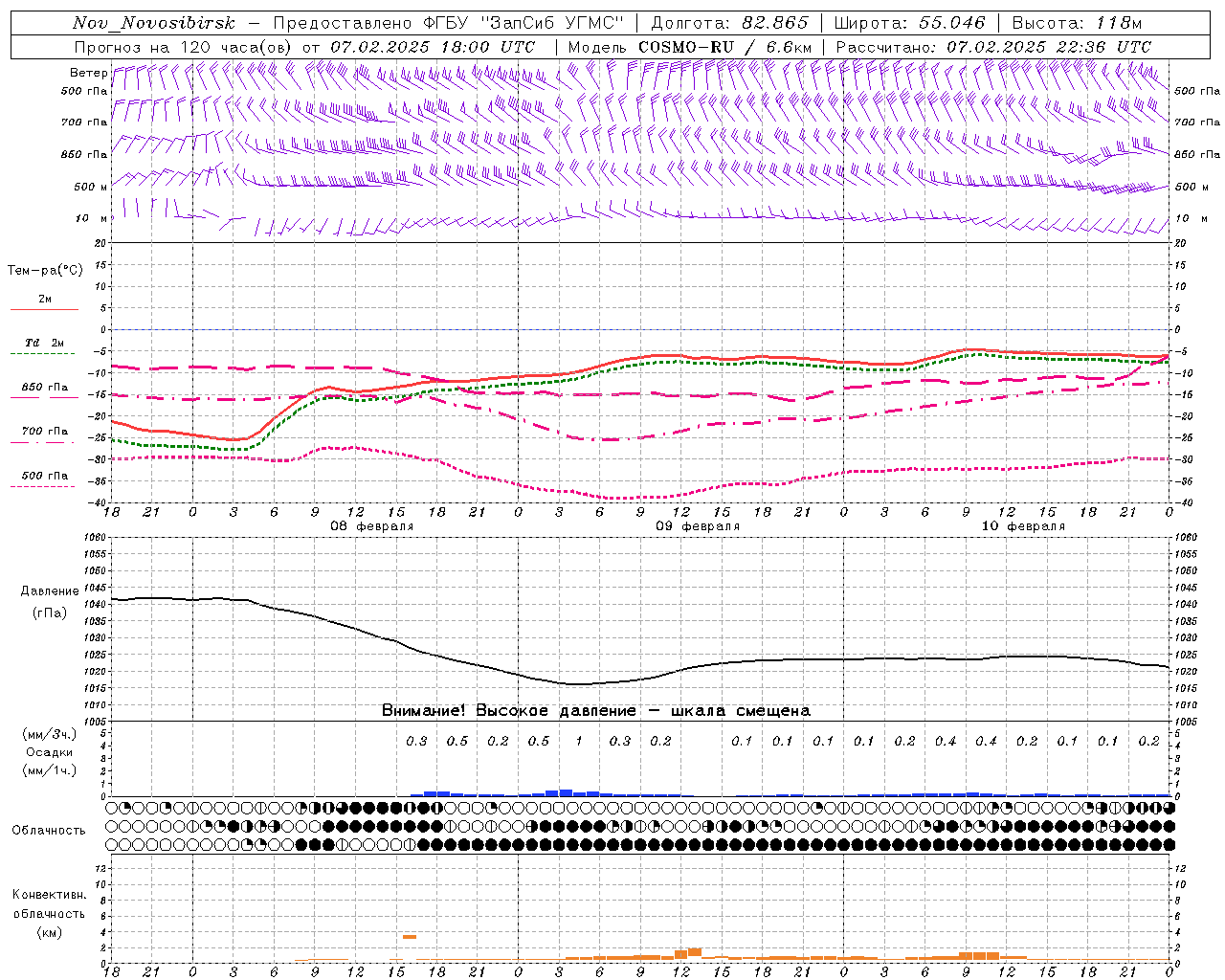Click the 09 февраля date label
Screen dimensions: 1225x980
[x=698, y=526]
